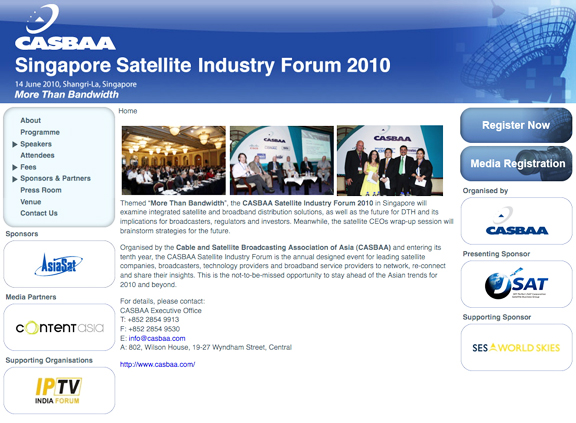
Task: Open the ContentAsia media partner logo
Action: [59, 327]
